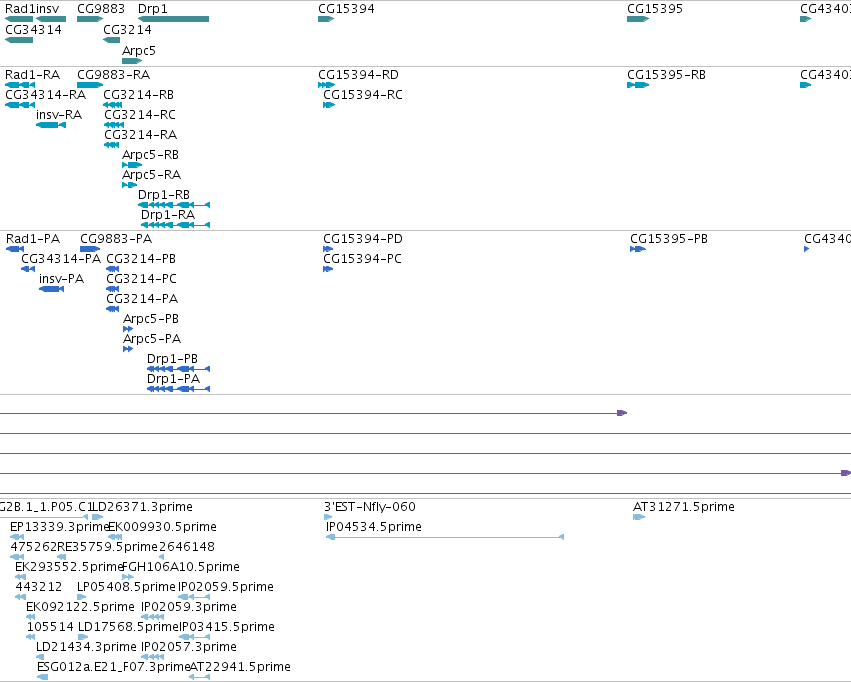The height and width of the screenshot is (682, 851).
Task: Select the 2646148 feature label
Action: 187,547
